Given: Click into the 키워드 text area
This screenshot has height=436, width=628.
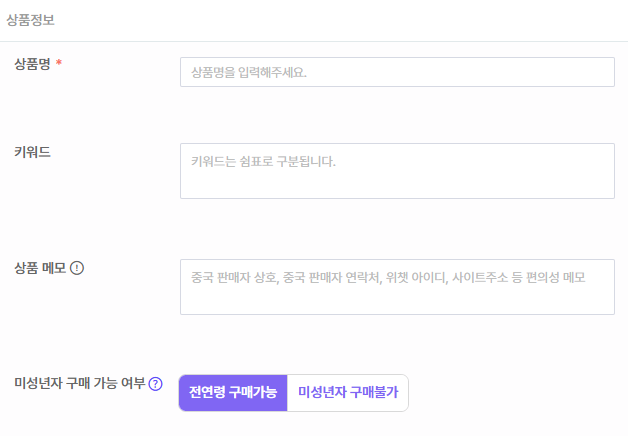Looking at the screenshot, I should click(x=397, y=171).
